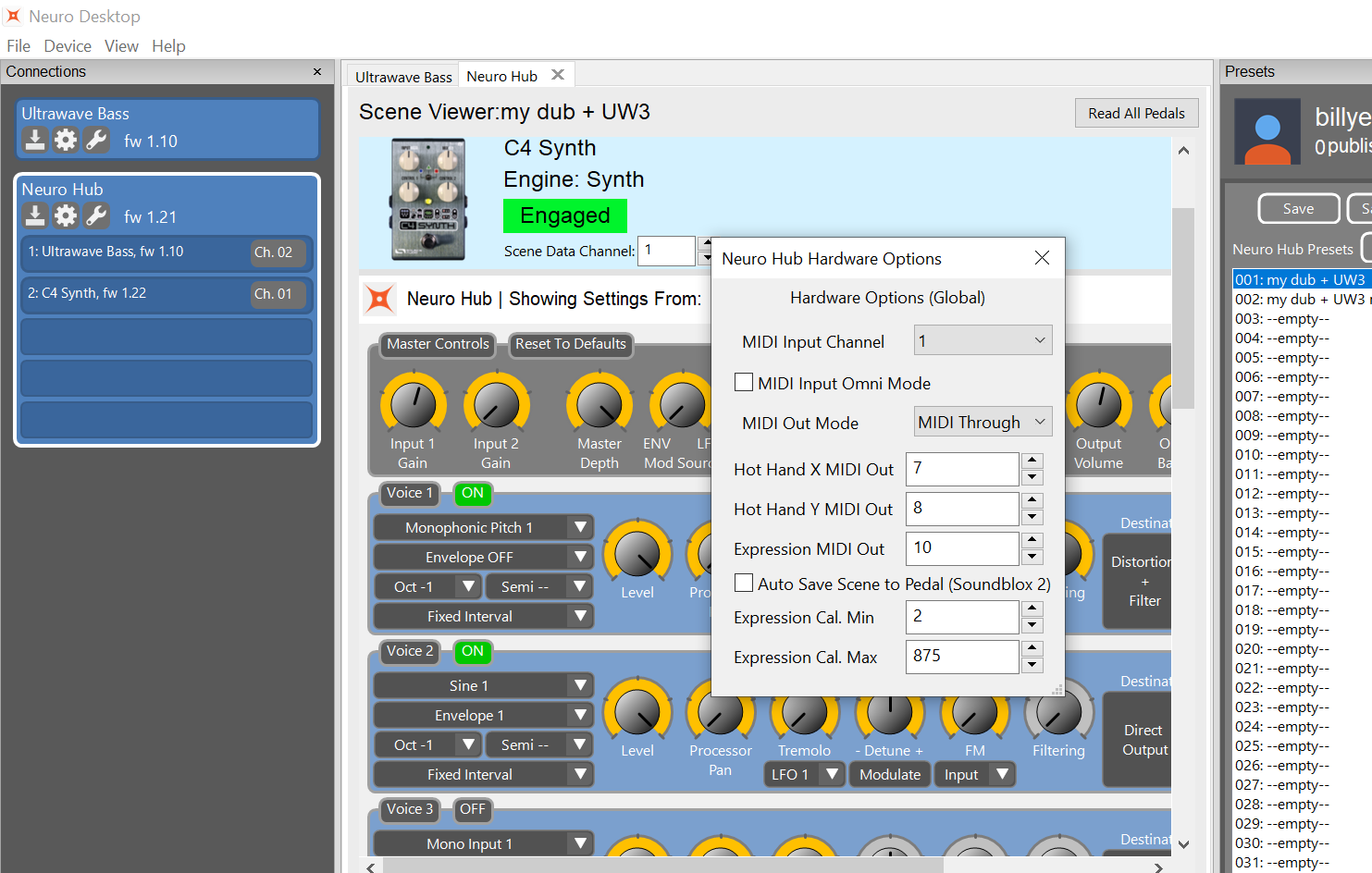Screen dimensions: 1372x873
Task: Open Voice 1 Envelope OFF dropdown
Action: (x=483, y=557)
